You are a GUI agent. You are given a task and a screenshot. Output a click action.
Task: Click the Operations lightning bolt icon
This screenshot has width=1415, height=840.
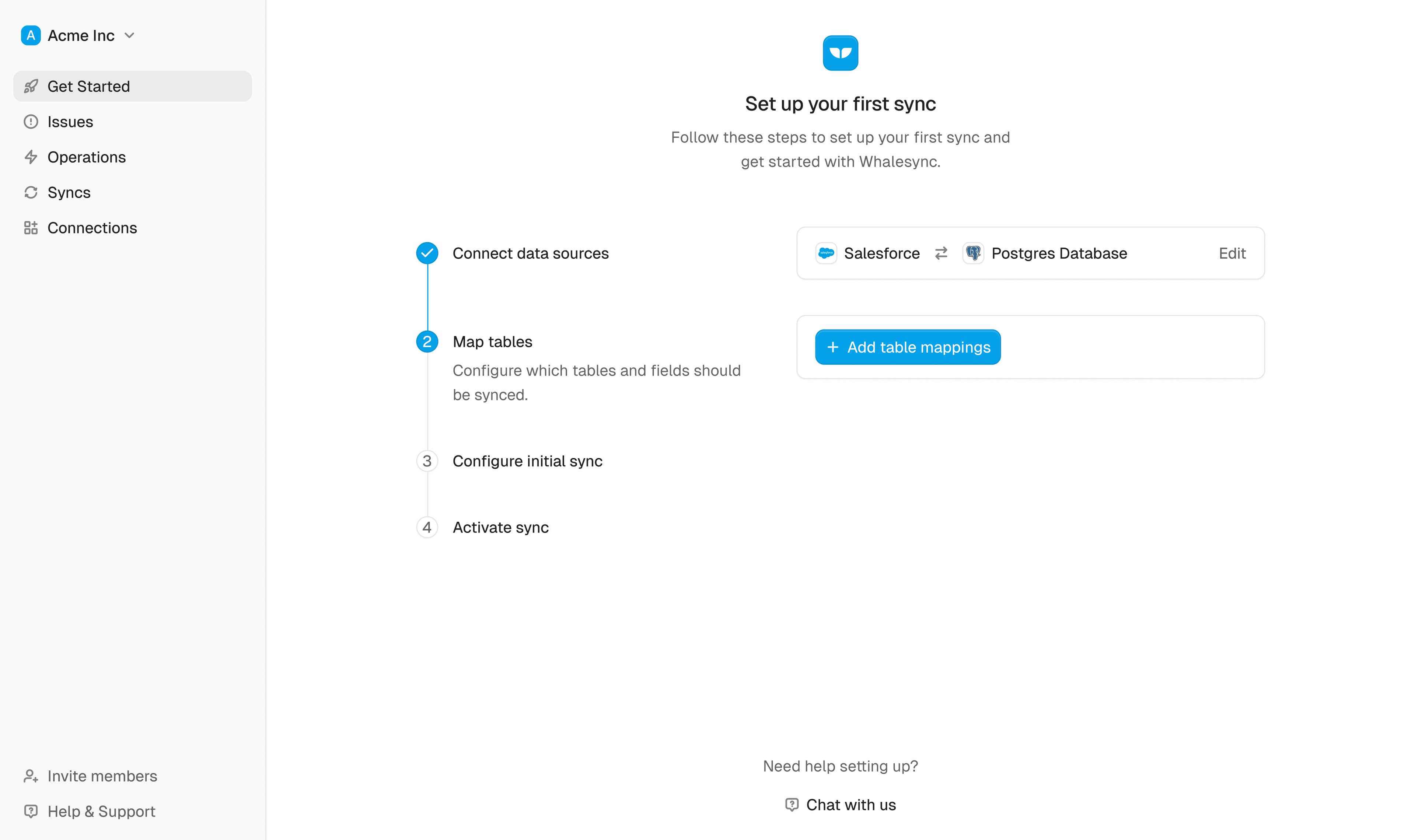(x=31, y=157)
